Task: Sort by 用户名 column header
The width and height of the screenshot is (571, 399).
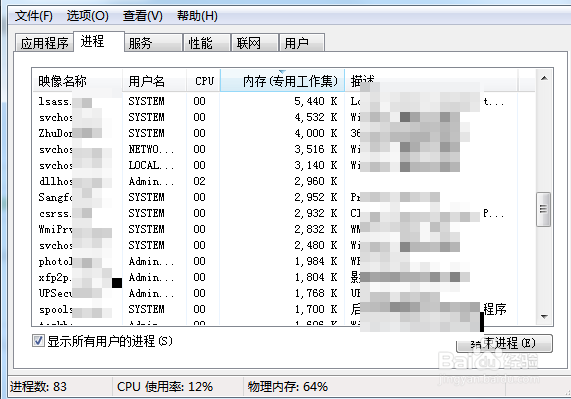Action: coord(154,81)
